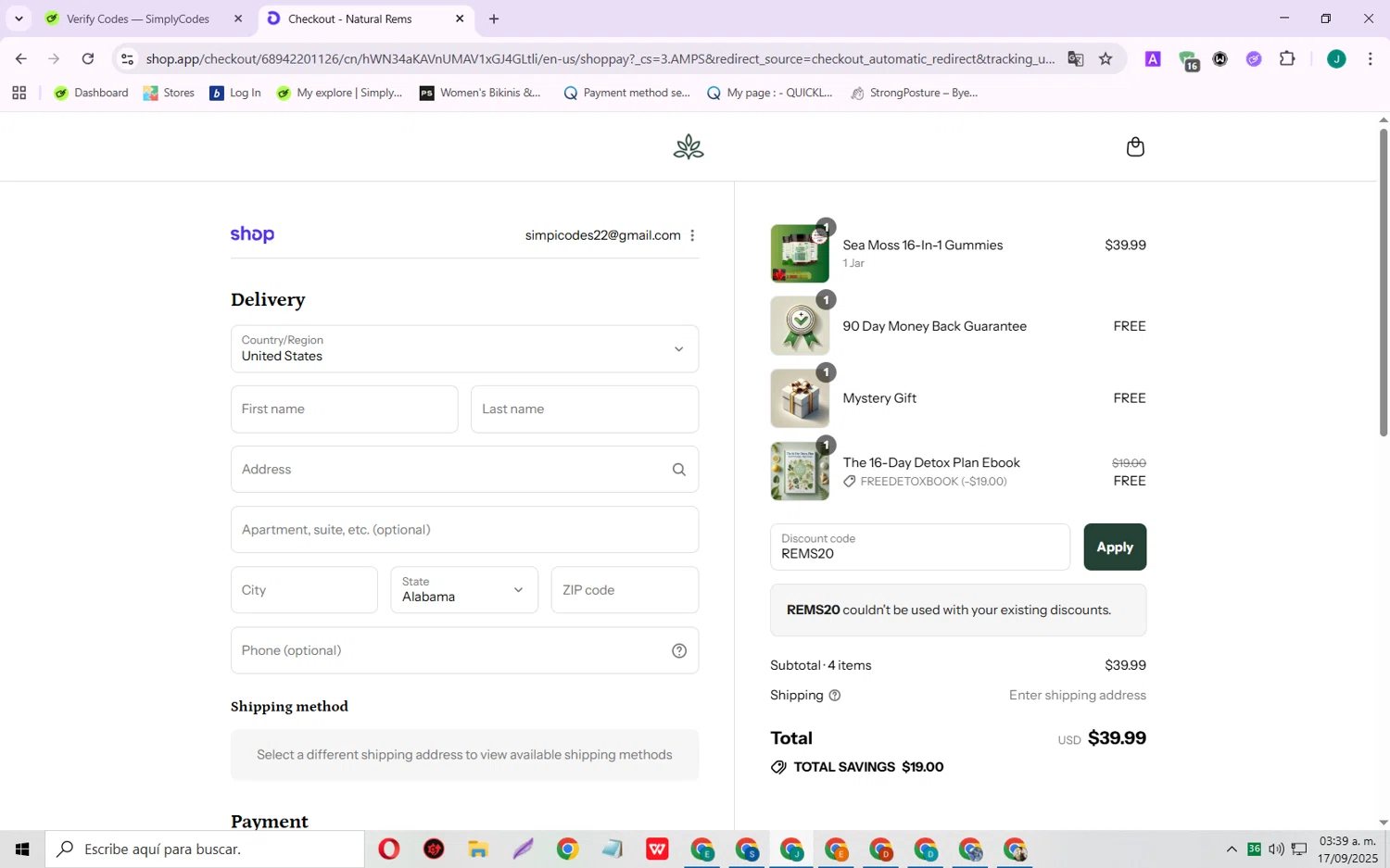Screen dimensions: 1390x868
Task: Click the TOTAL SAVINGS $19.00 text
Action: pos(868,767)
